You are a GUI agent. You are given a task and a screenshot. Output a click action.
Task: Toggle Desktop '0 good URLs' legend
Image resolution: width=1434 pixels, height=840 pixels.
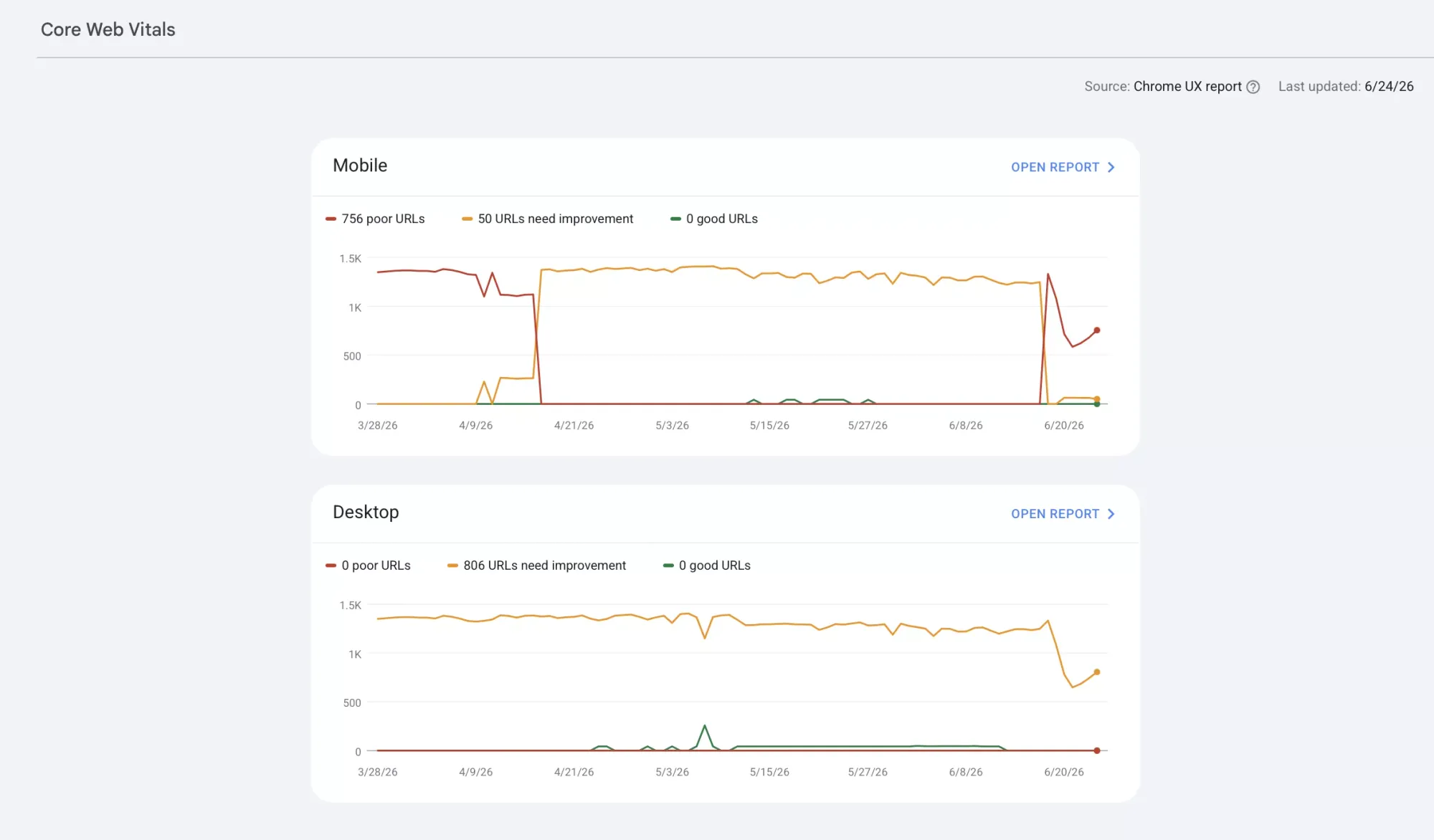707,565
